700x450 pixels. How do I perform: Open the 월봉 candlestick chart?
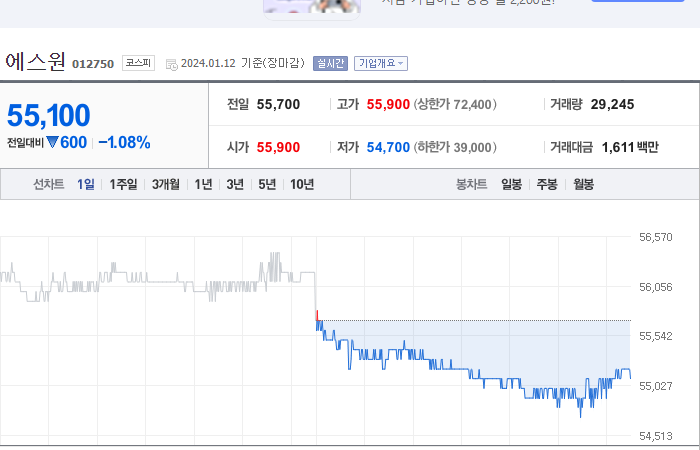pyautogui.click(x=583, y=184)
